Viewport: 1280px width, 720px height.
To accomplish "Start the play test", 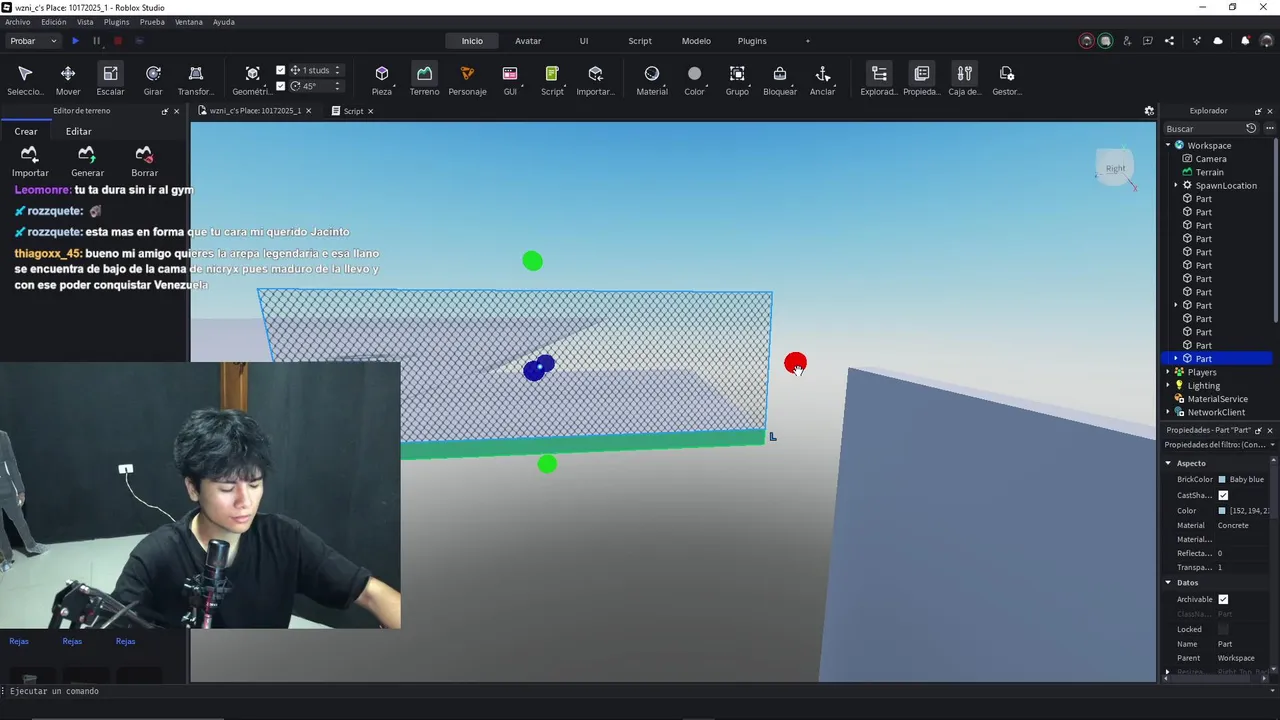I will pyautogui.click(x=75, y=41).
